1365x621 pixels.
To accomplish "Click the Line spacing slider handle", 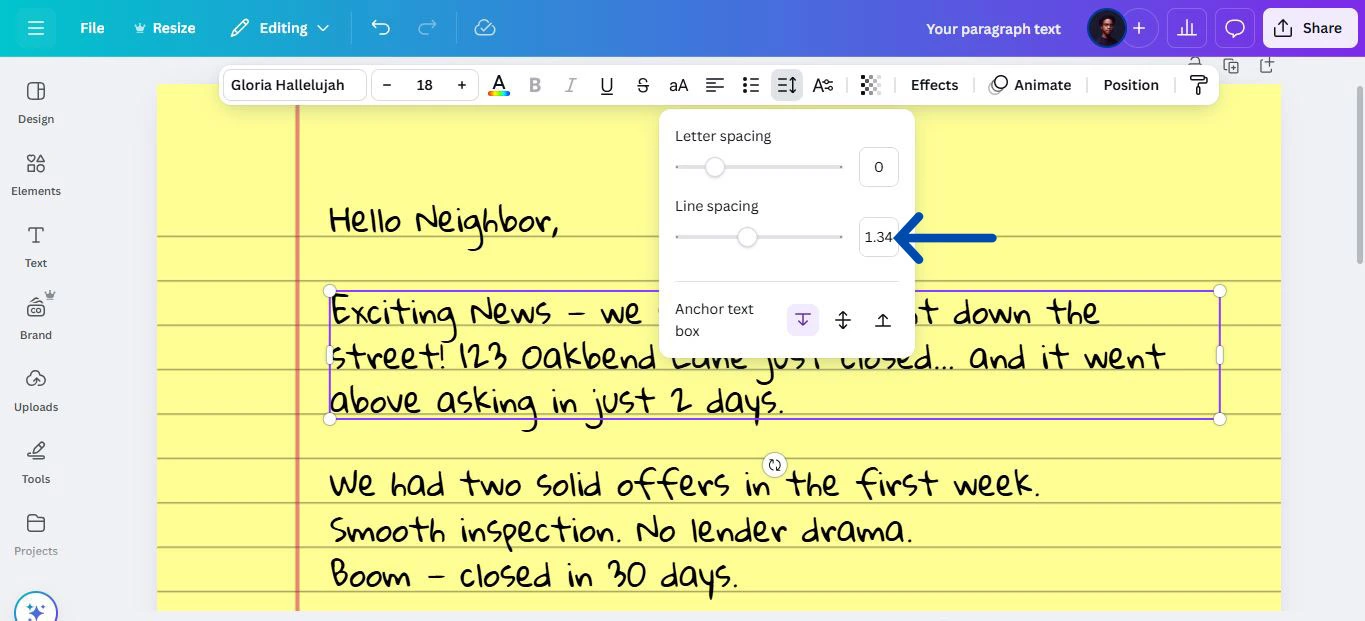I will [x=747, y=237].
